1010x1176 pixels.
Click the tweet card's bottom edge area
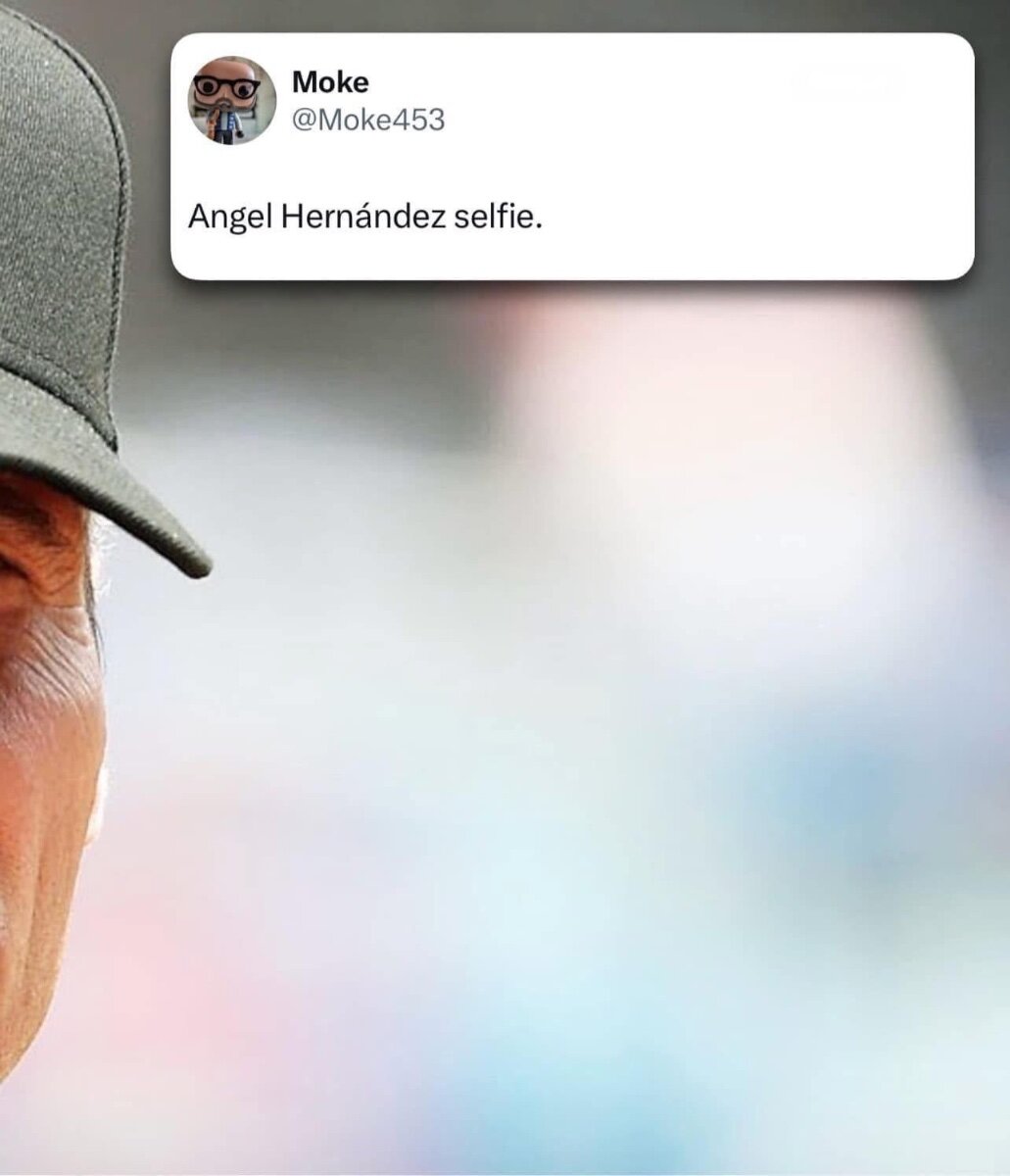coord(572,272)
